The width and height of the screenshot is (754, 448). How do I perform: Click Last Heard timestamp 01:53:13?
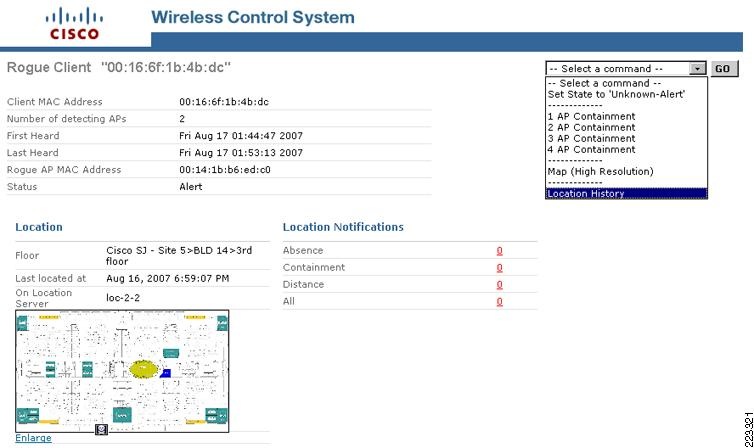click(241, 153)
